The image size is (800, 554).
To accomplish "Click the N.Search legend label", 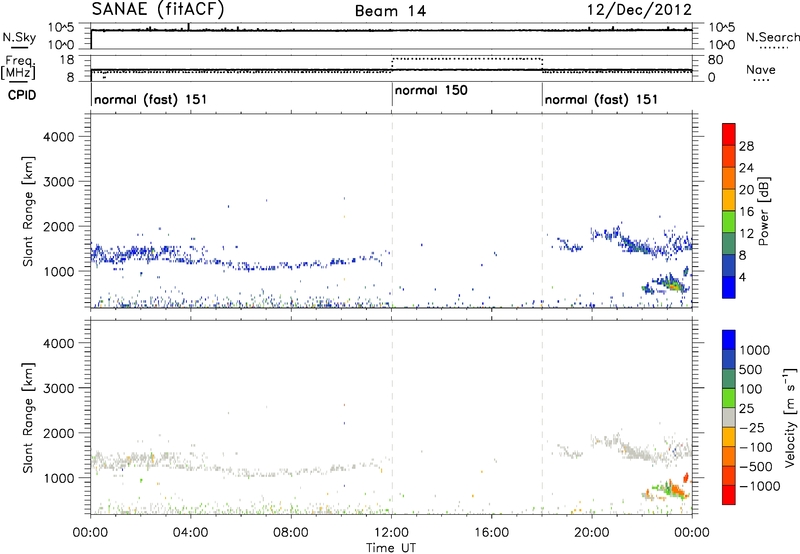I will (772, 37).
